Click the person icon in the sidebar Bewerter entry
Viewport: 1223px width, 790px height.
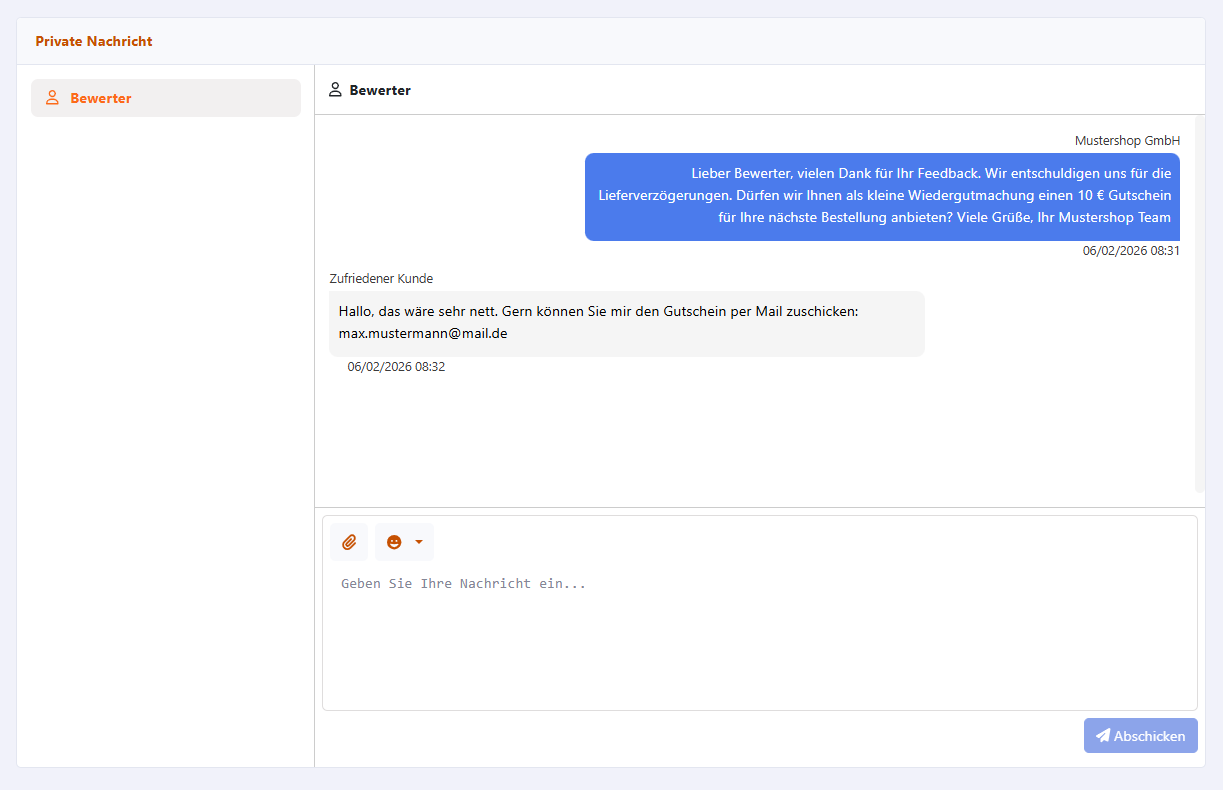coord(53,98)
